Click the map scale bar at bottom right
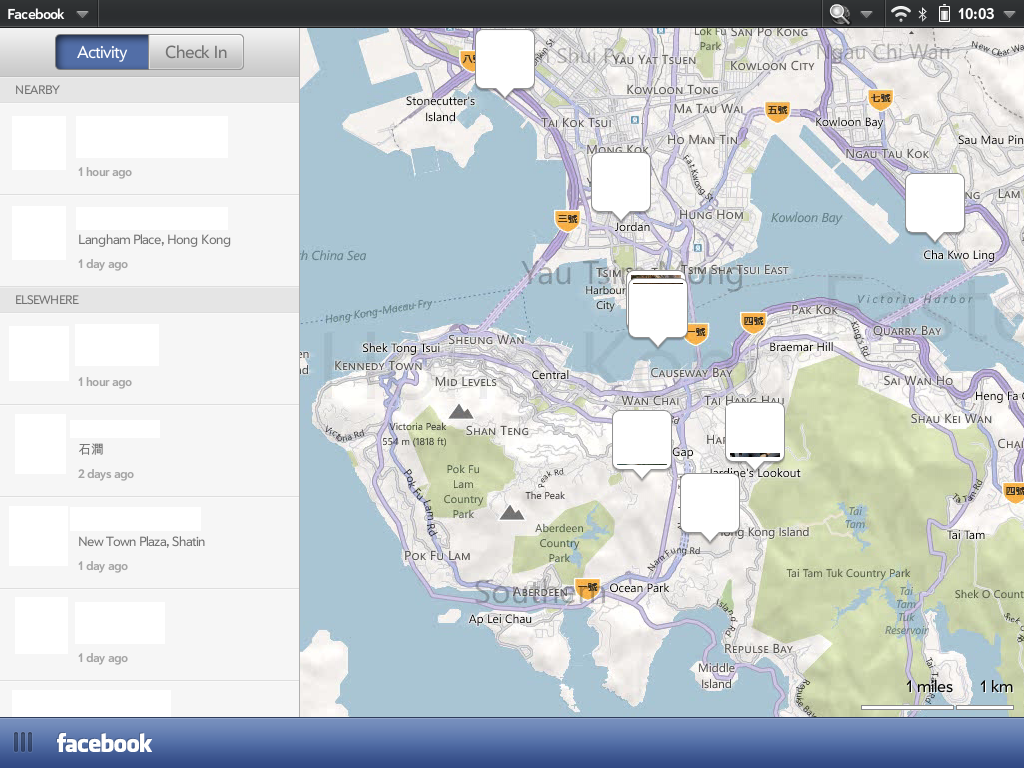Viewport: 1024px width, 768px height. (x=937, y=707)
